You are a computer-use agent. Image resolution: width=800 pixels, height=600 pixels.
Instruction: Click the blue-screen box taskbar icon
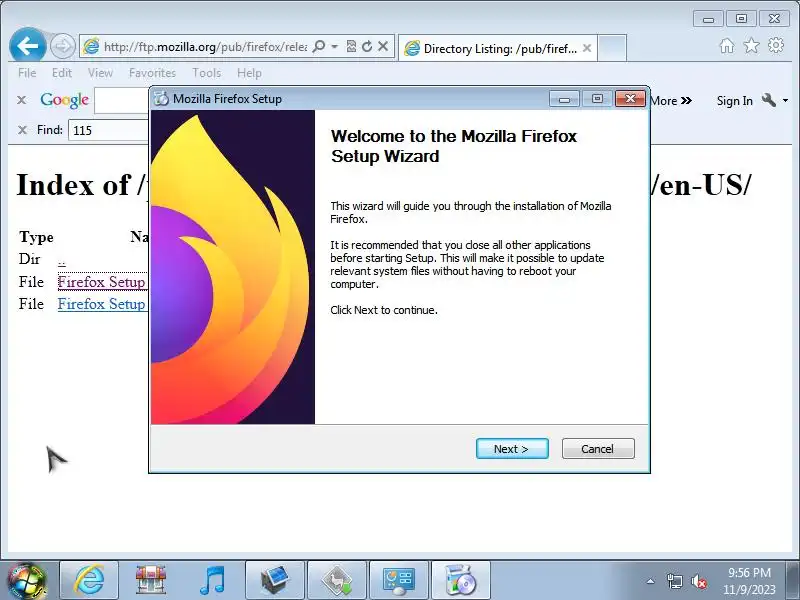pyautogui.click(x=274, y=580)
